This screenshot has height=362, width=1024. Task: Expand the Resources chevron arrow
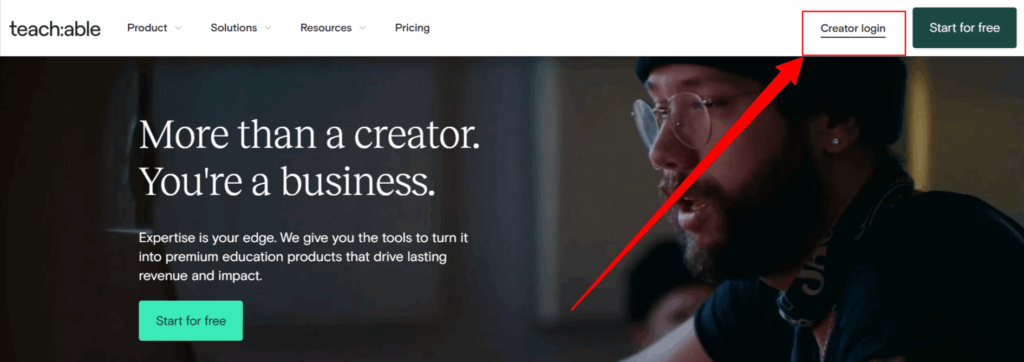tap(362, 28)
